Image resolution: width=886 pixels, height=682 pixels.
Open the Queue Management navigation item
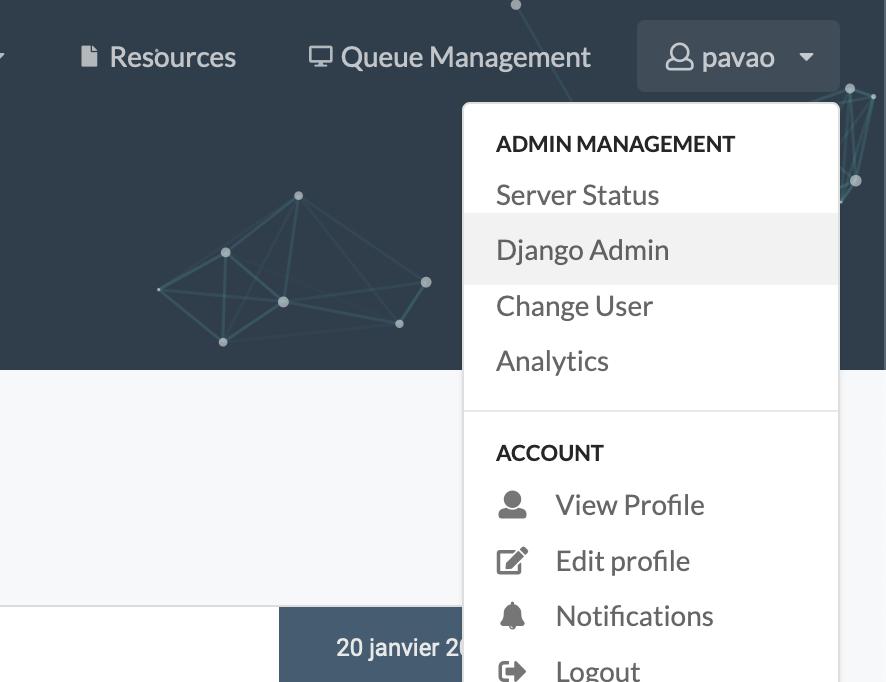(x=465, y=56)
